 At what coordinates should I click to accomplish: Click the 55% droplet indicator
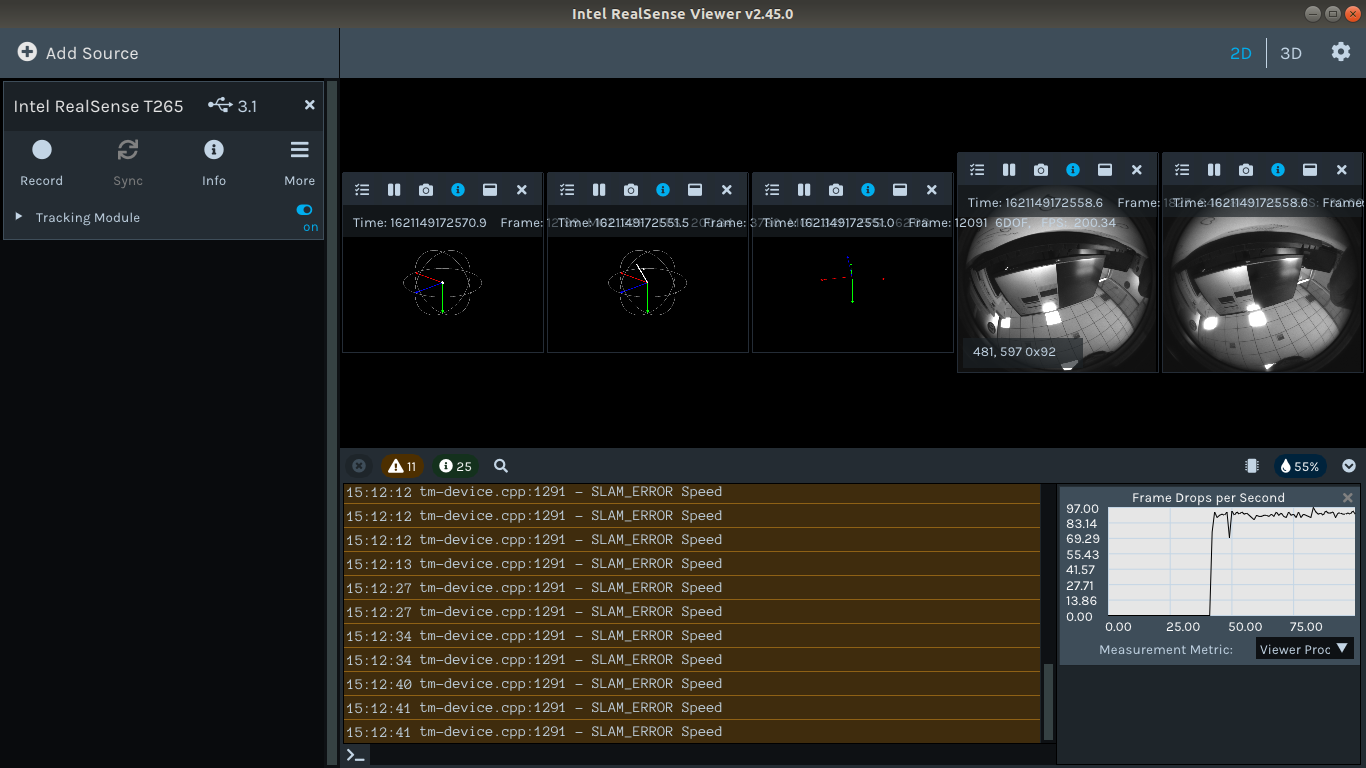tap(1300, 466)
